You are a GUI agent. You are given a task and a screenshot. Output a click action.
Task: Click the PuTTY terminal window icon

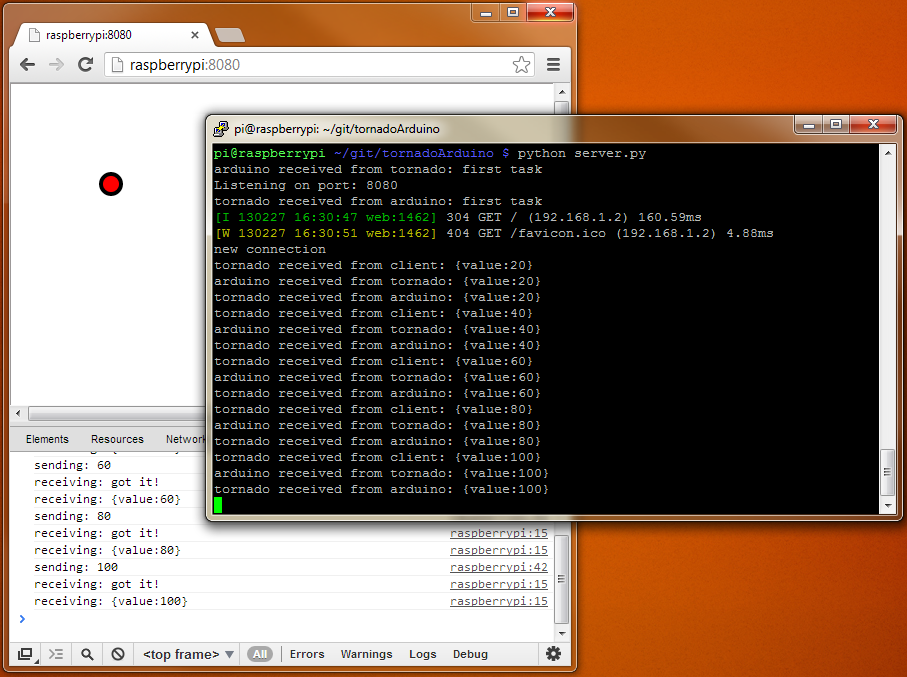220,129
